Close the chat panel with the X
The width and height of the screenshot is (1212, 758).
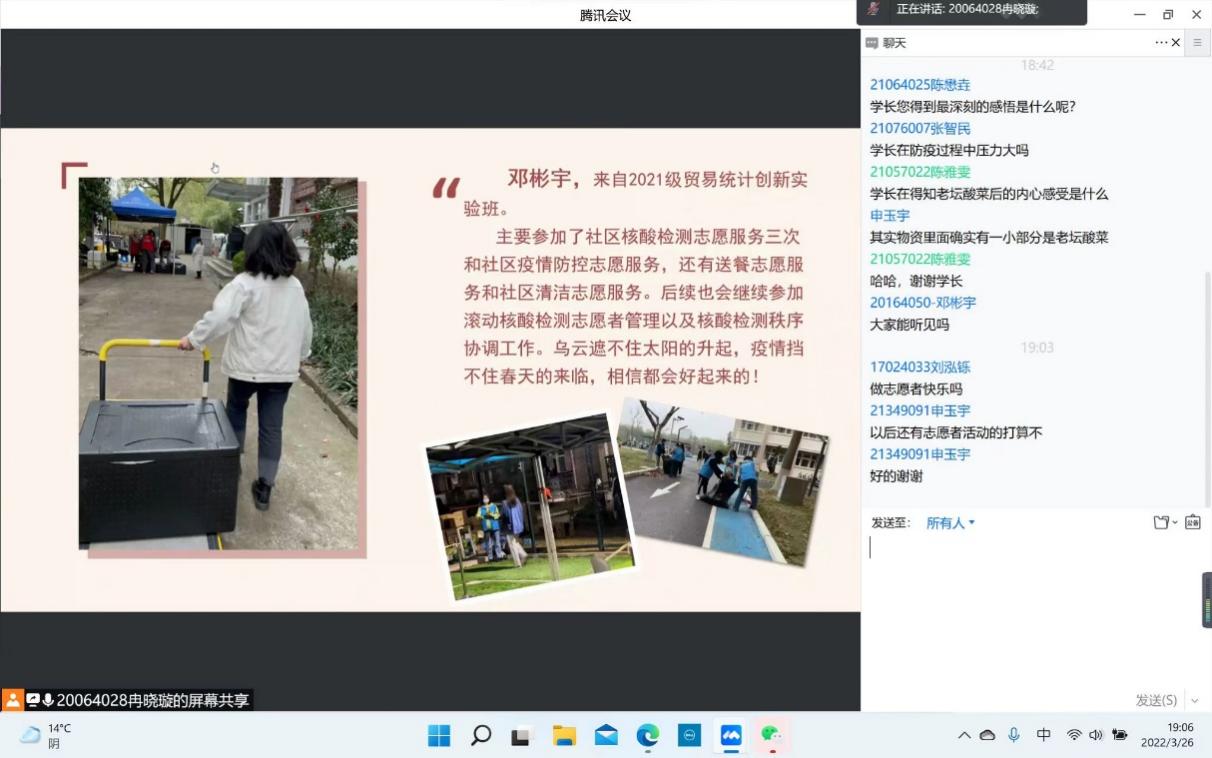click(x=1176, y=42)
